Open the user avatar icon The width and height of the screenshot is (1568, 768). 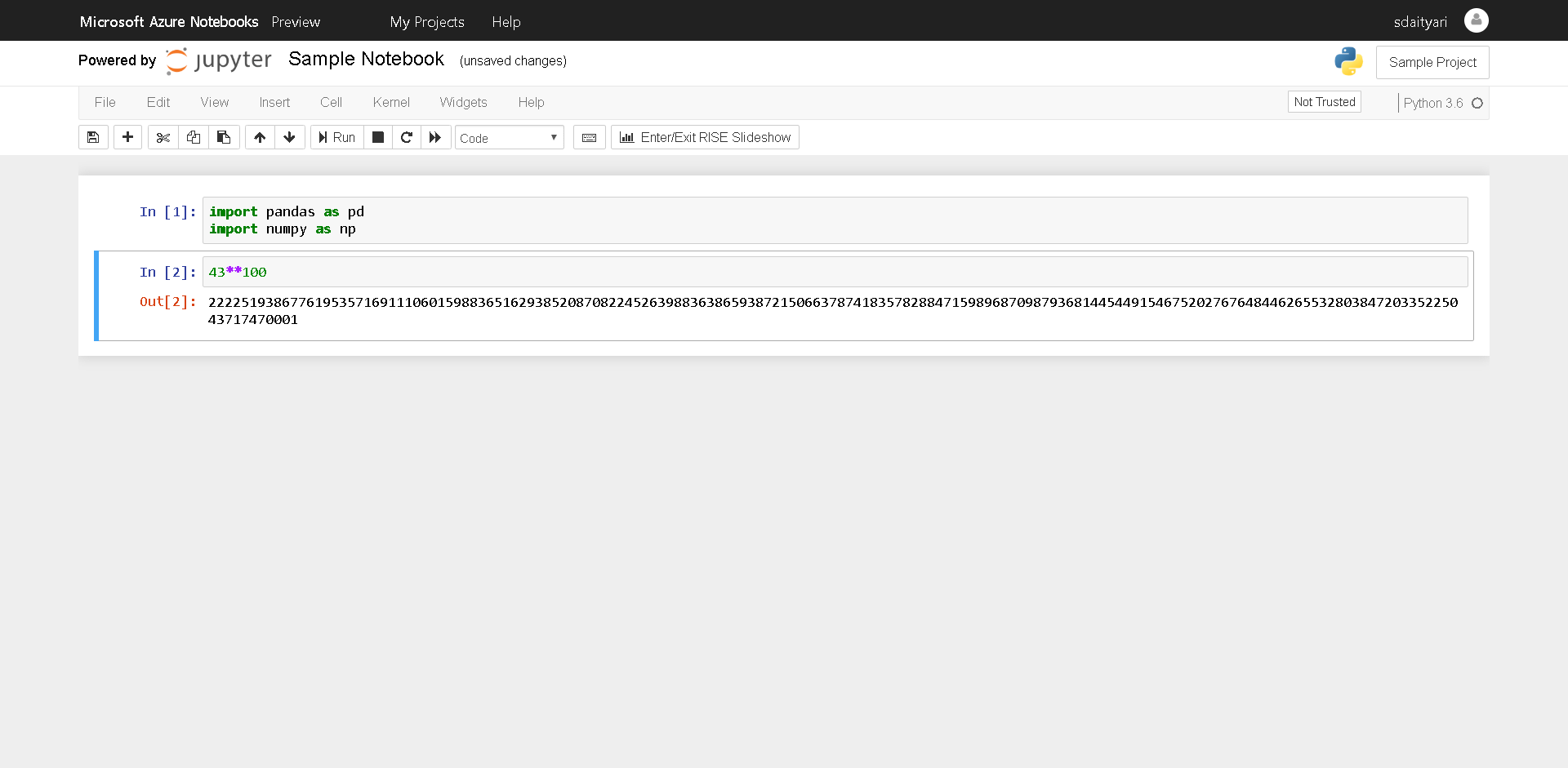pyautogui.click(x=1477, y=20)
